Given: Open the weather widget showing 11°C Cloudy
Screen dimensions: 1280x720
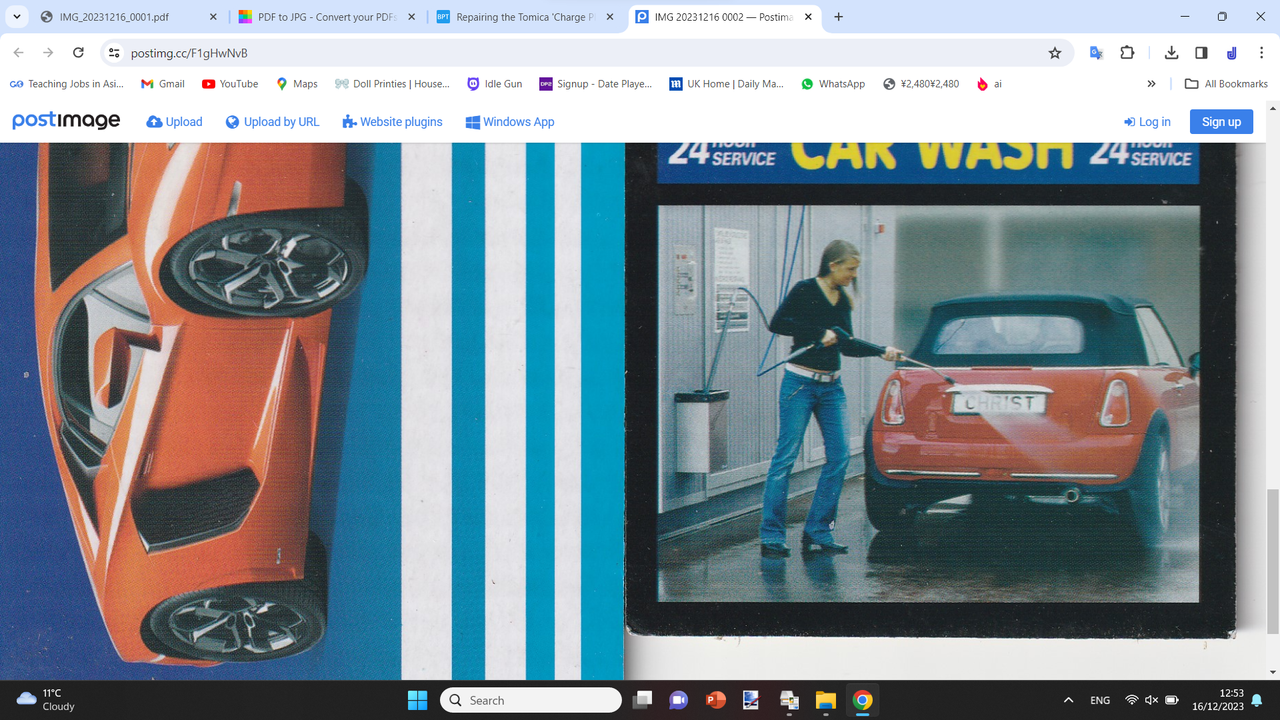Looking at the screenshot, I should click(46, 699).
